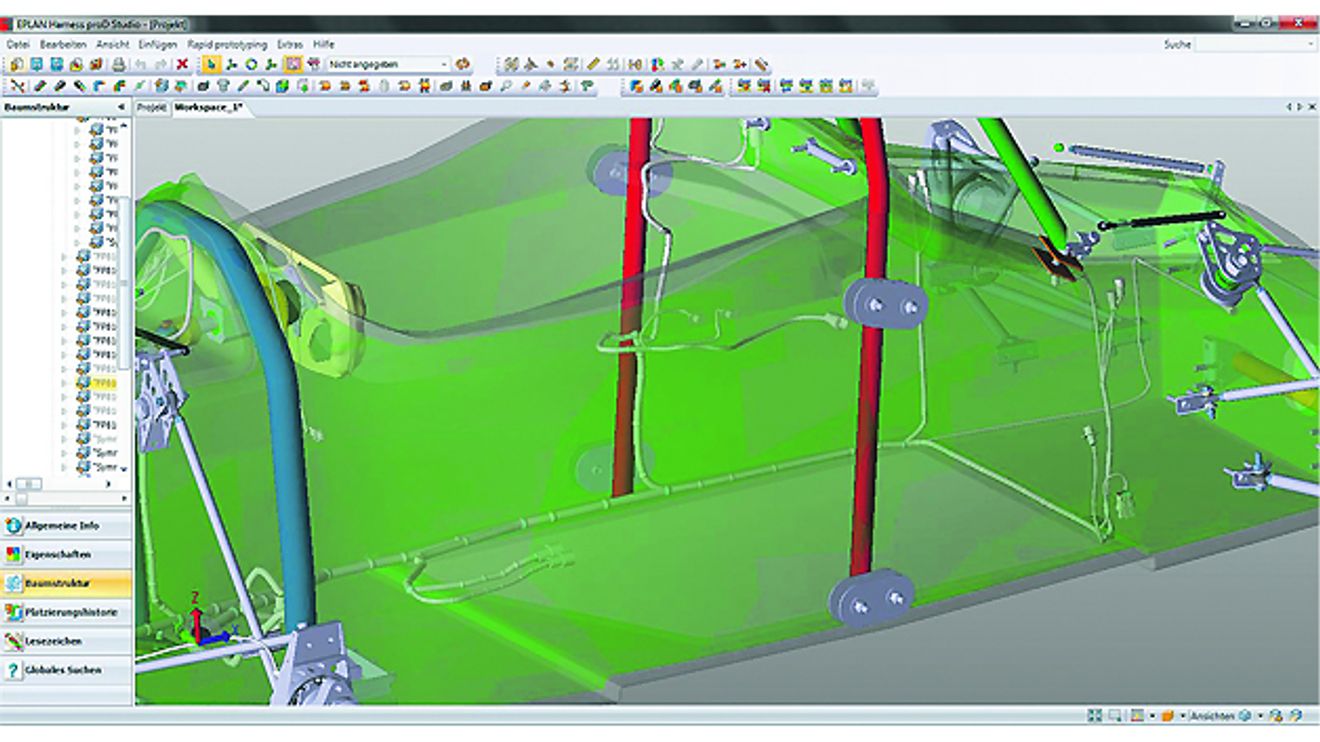Click the magnifier zoom toolbar icon
Viewport: 1320px width, 742px height.
pyautogui.click(x=507, y=87)
